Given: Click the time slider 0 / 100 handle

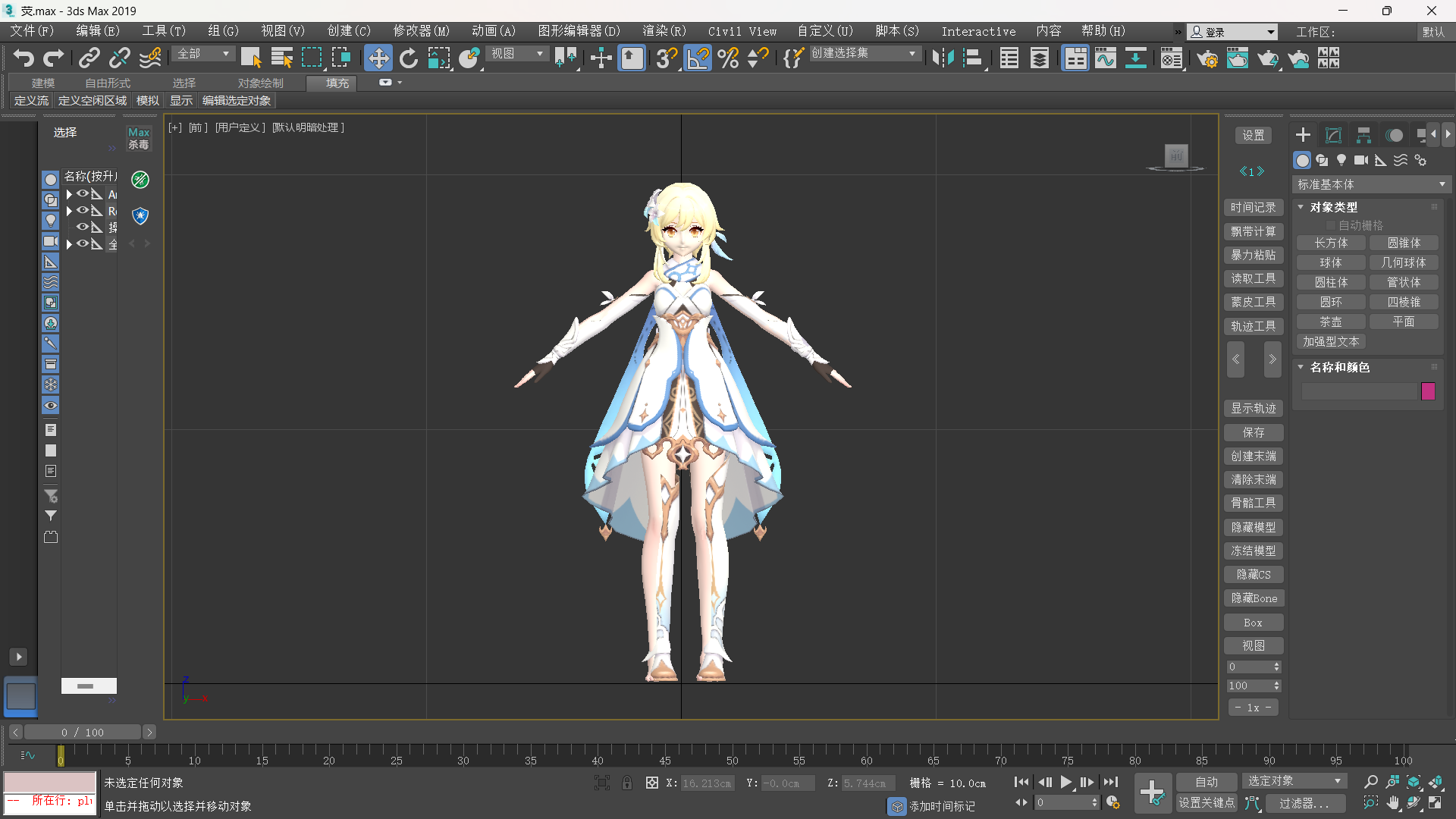Looking at the screenshot, I should click(83, 732).
